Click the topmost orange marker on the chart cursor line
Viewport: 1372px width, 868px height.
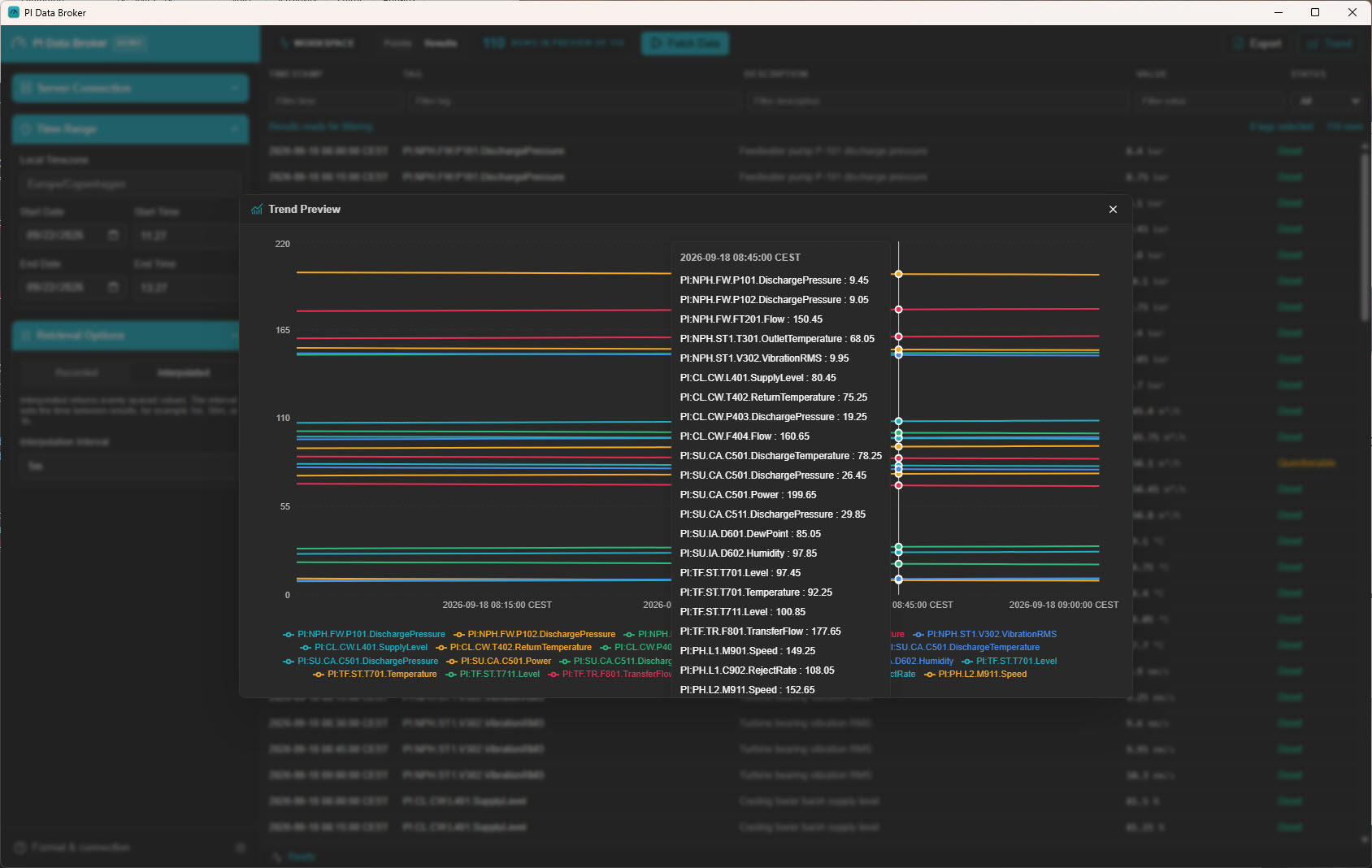point(898,275)
